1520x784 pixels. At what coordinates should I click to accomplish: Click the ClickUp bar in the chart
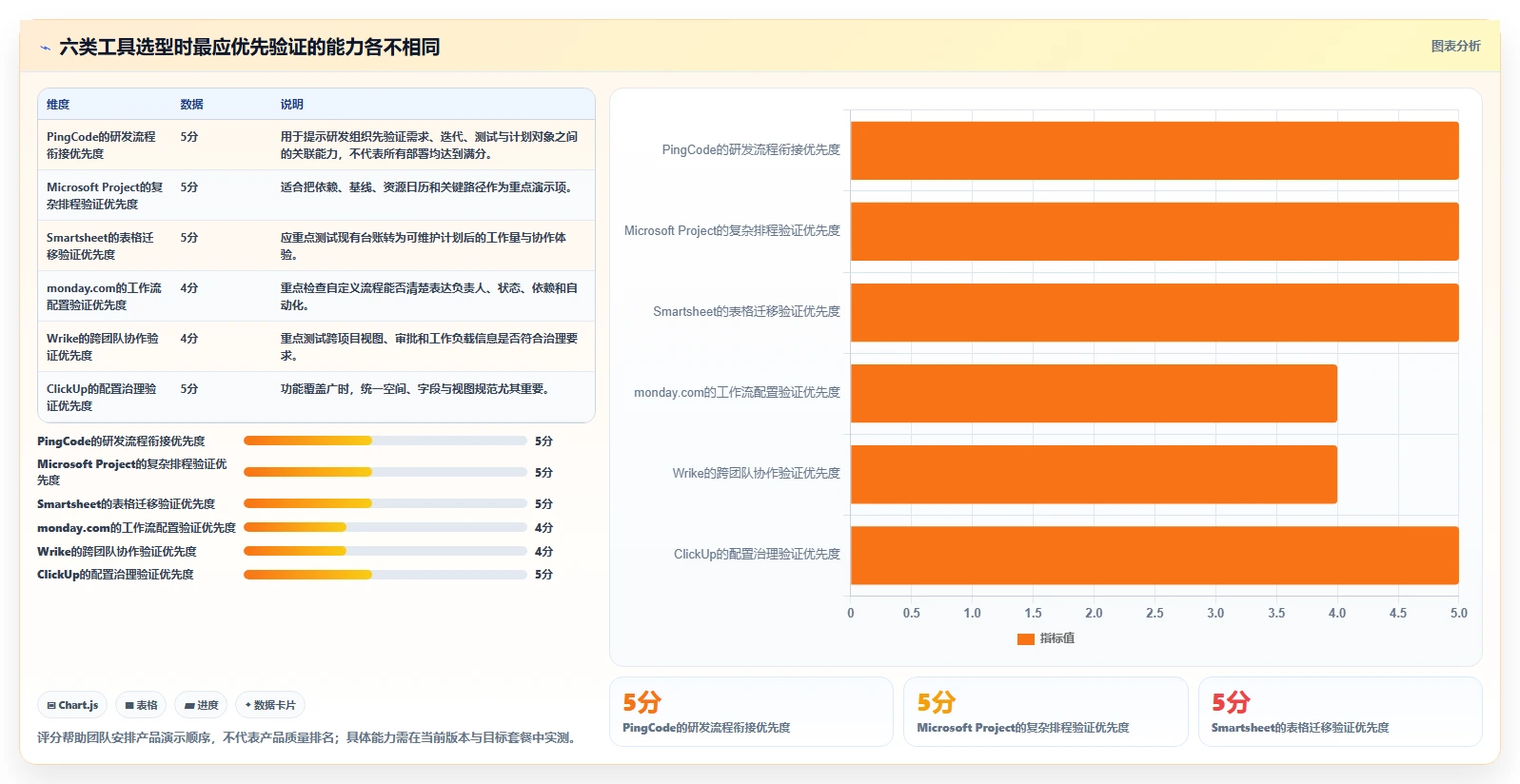[x=1155, y=555]
